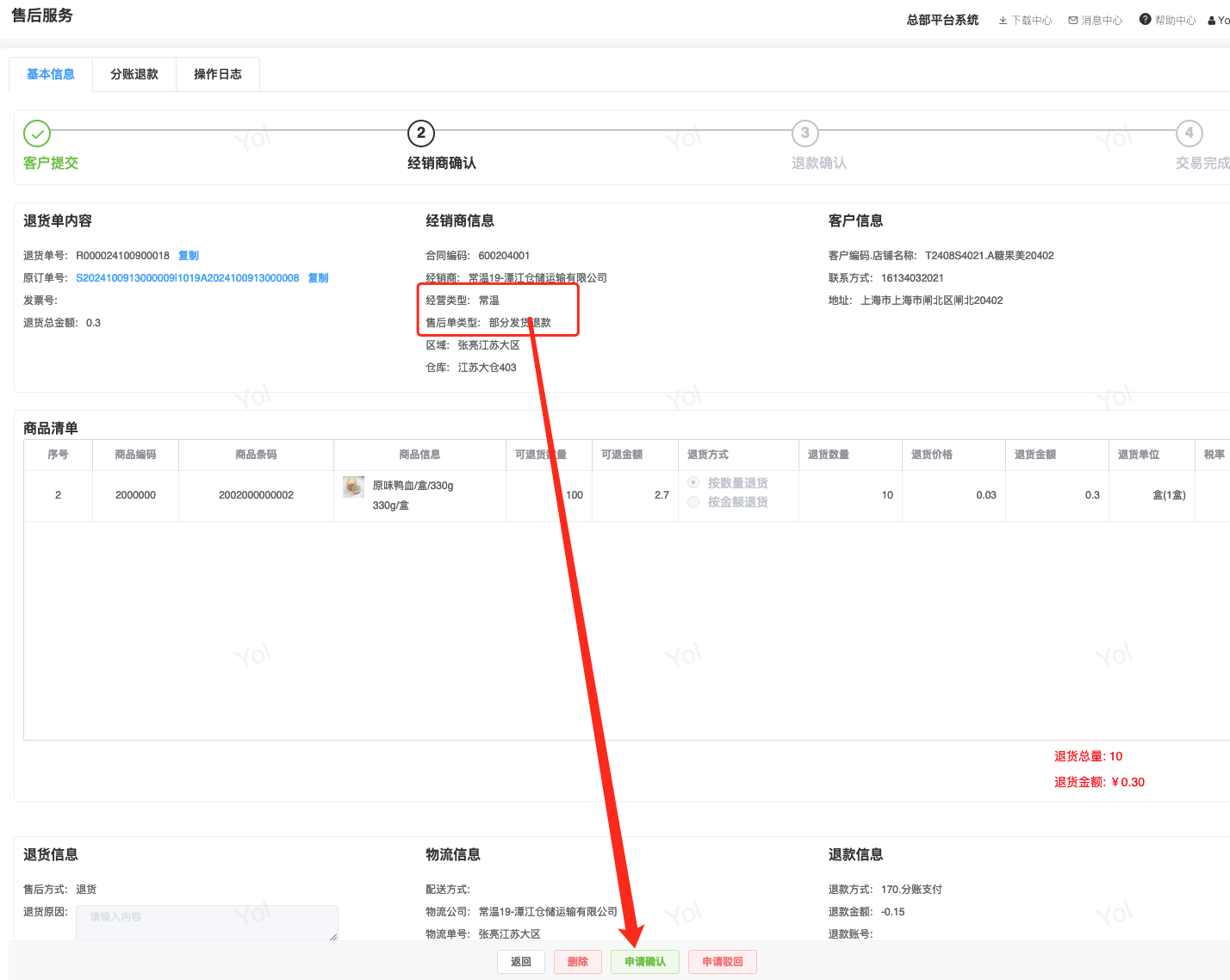
Task: Click the 商品信息 column header
Action: [x=420, y=455]
